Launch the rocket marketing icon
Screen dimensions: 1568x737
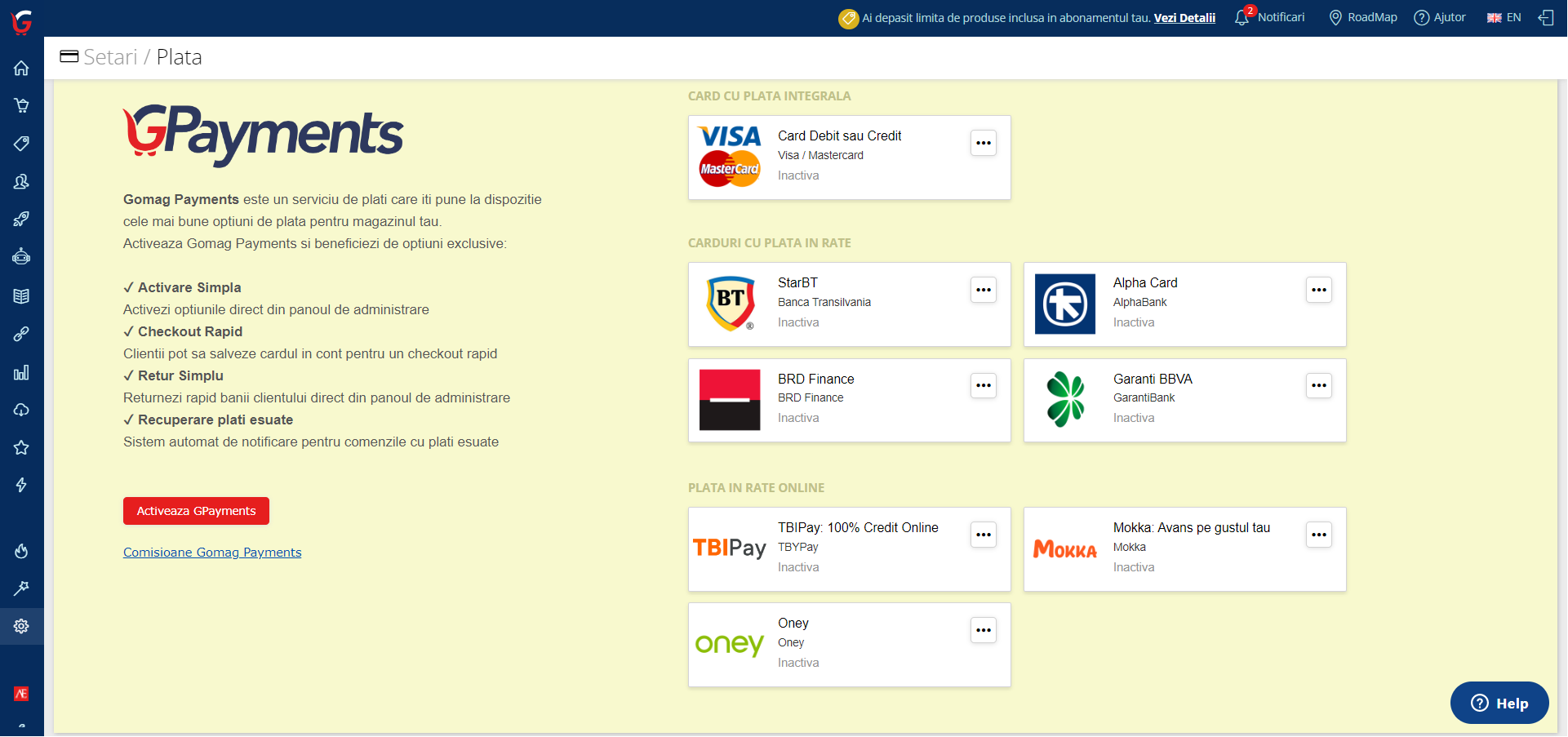21,219
